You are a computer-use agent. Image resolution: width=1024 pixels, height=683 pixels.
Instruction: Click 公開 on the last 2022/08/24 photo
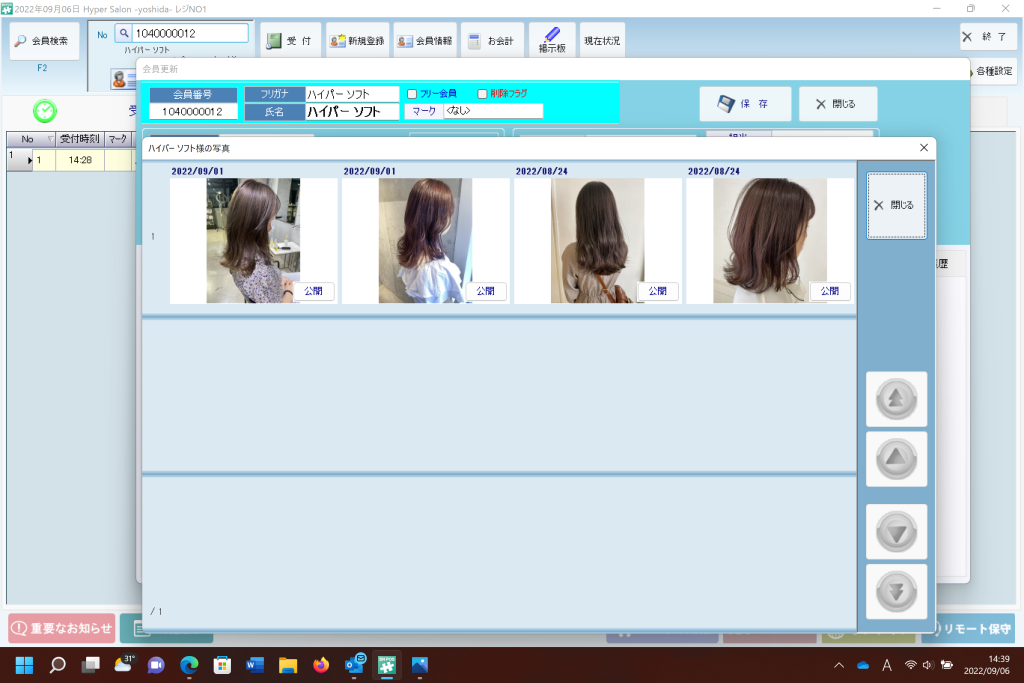830,291
